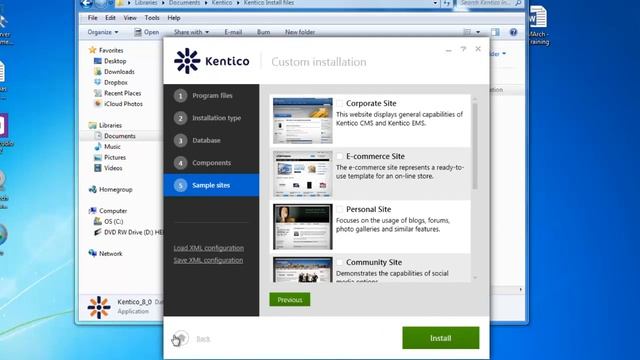The image size is (640, 360).
Task: Open the Corporate Site thumbnail
Action: pos(302,121)
